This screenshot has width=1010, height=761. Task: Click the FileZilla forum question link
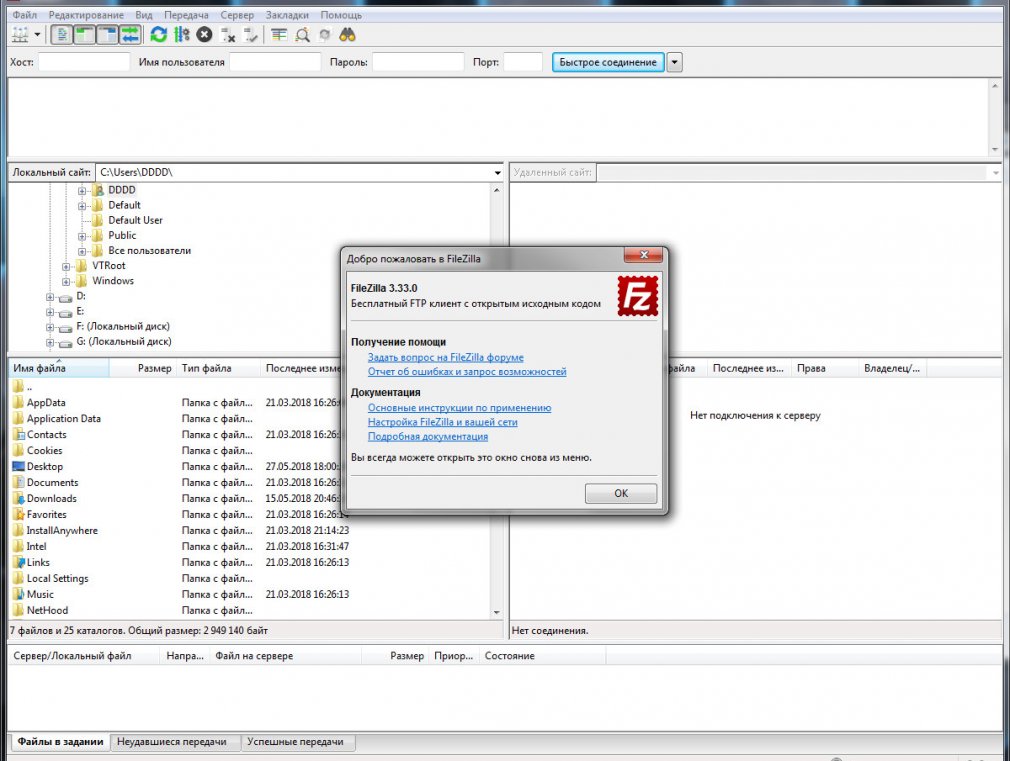click(446, 357)
